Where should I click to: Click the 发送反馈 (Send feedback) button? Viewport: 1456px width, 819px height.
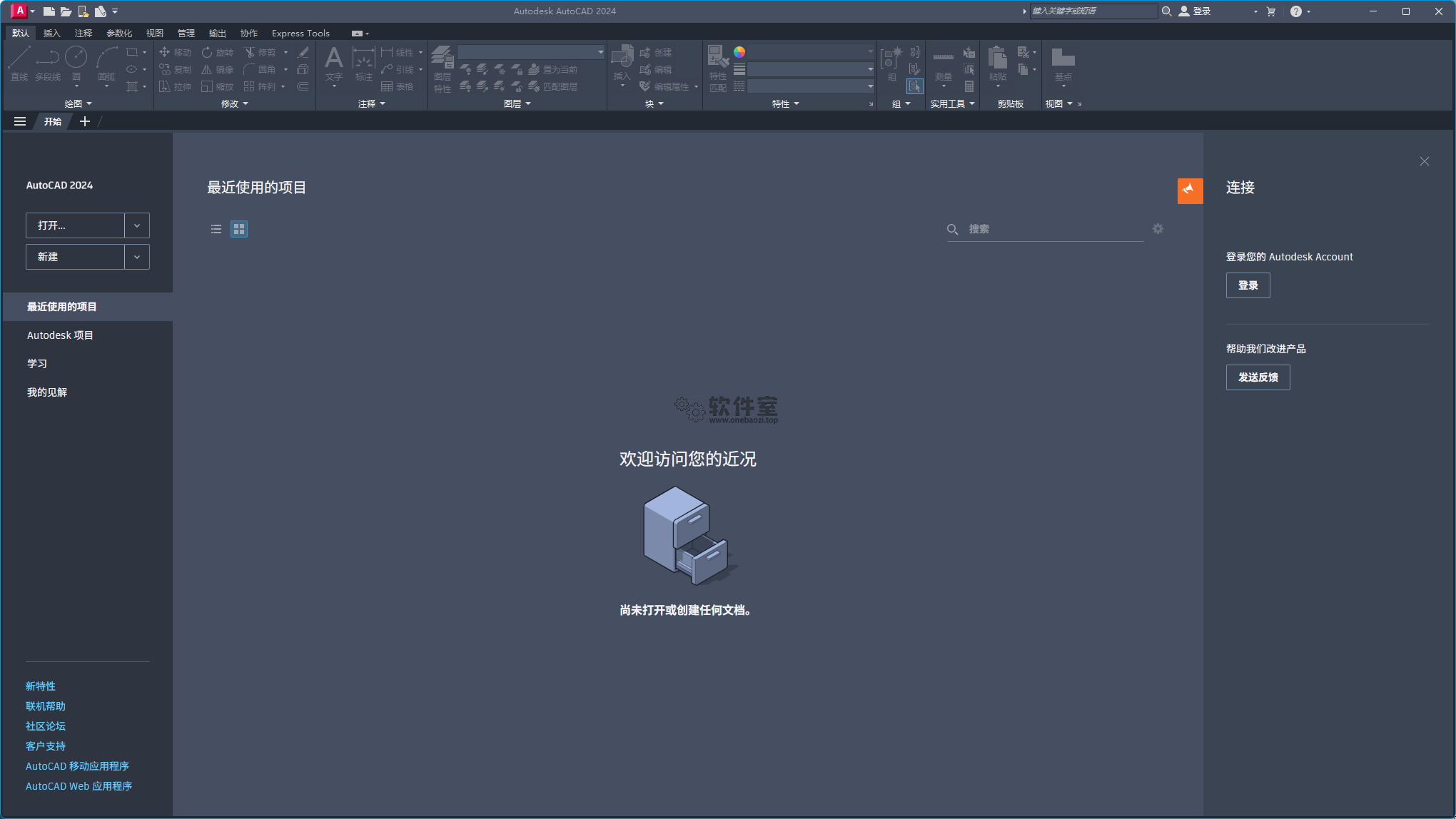pyautogui.click(x=1258, y=377)
